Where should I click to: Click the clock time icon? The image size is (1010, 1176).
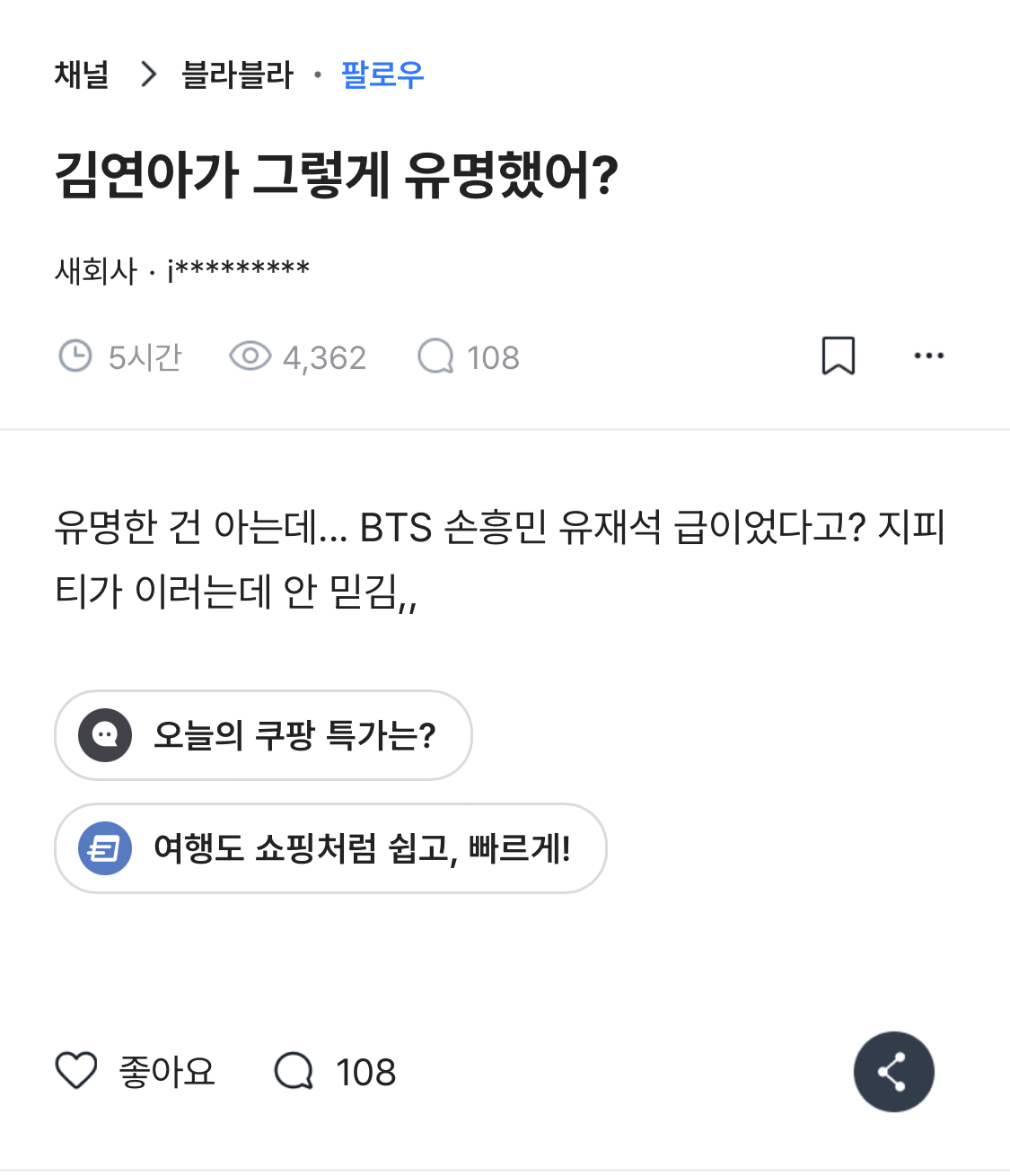tap(75, 356)
